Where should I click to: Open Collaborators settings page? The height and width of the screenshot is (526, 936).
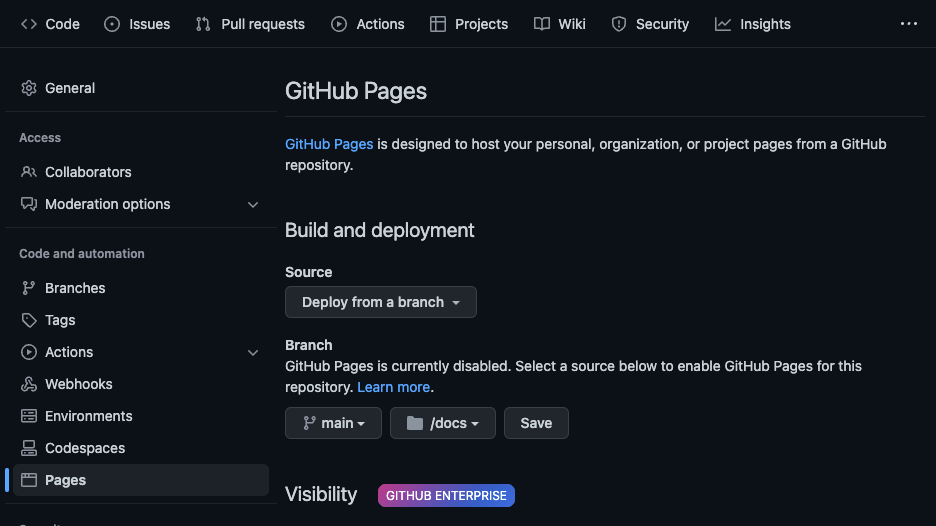tap(141, 172)
